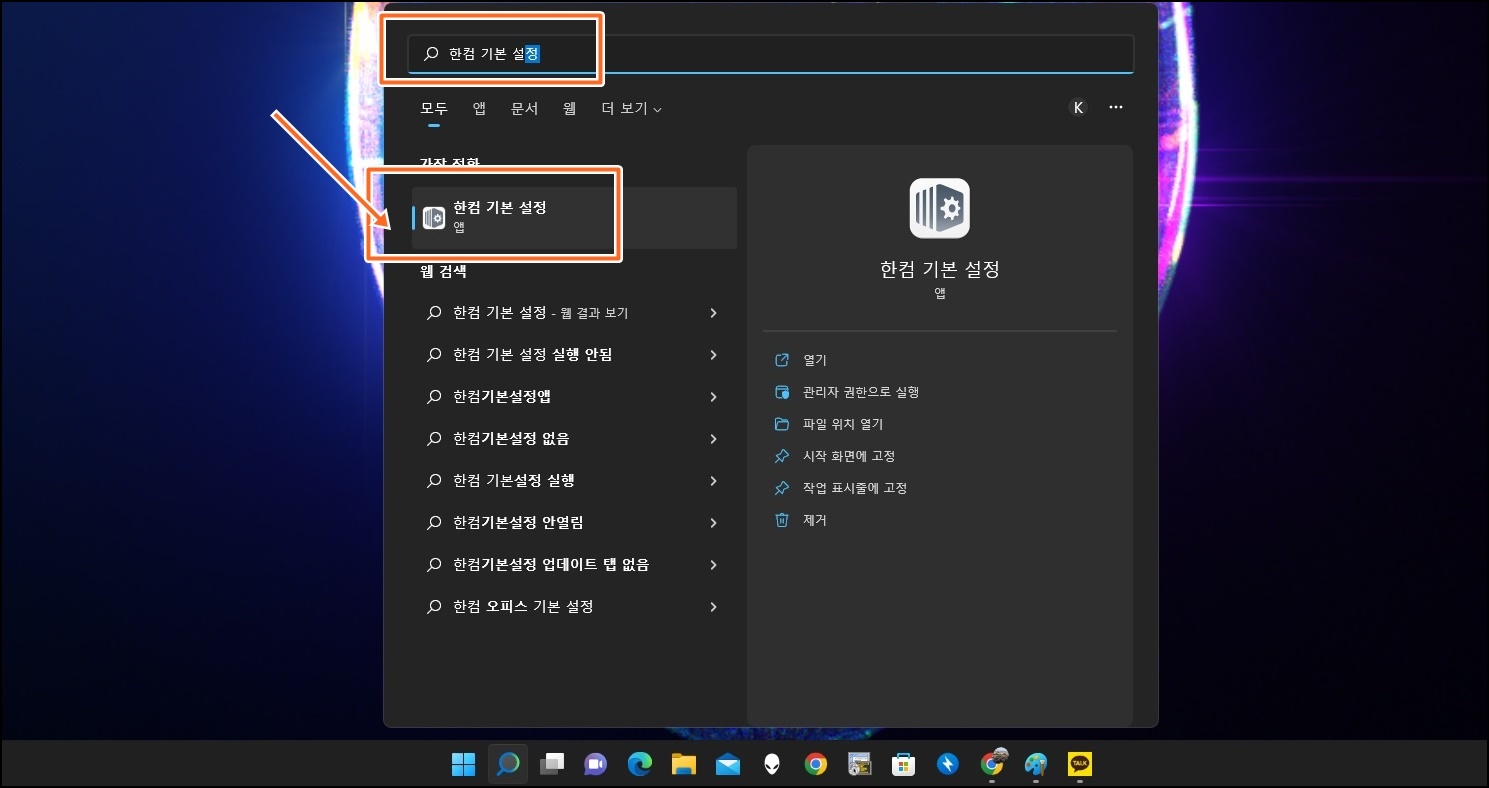Select suggestion 한컴기본설정 업데이트 탭 없음
This screenshot has height=788, width=1489.
pyautogui.click(x=574, y=565)
